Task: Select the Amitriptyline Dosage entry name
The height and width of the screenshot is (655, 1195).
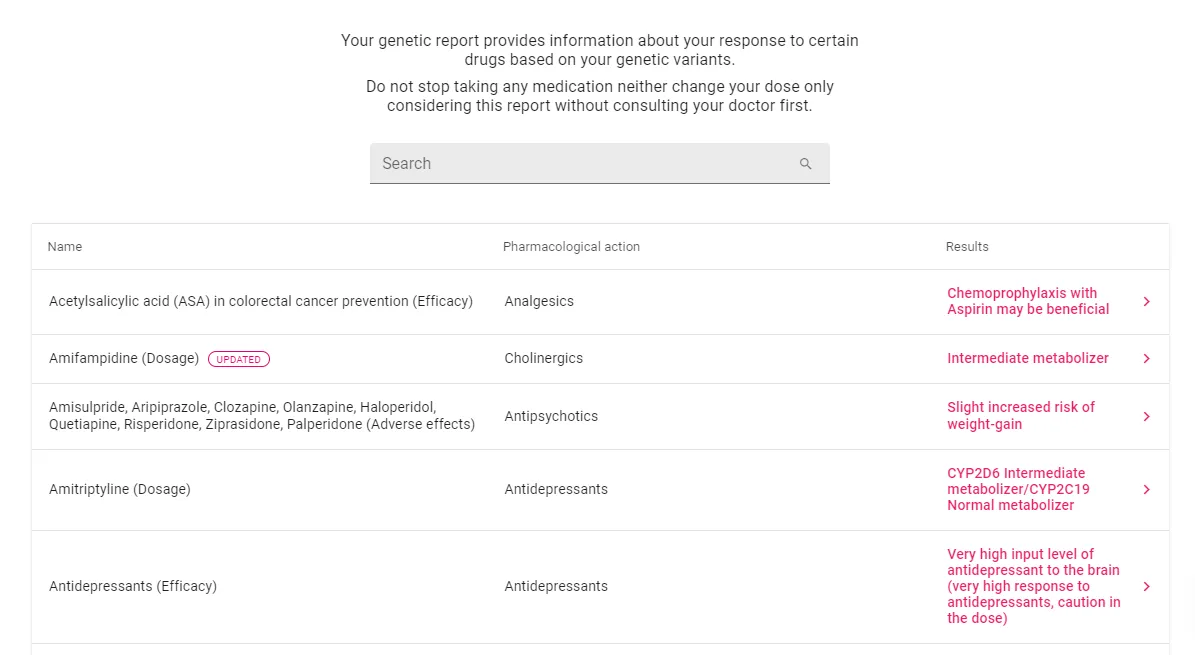Action: point(120,489)
